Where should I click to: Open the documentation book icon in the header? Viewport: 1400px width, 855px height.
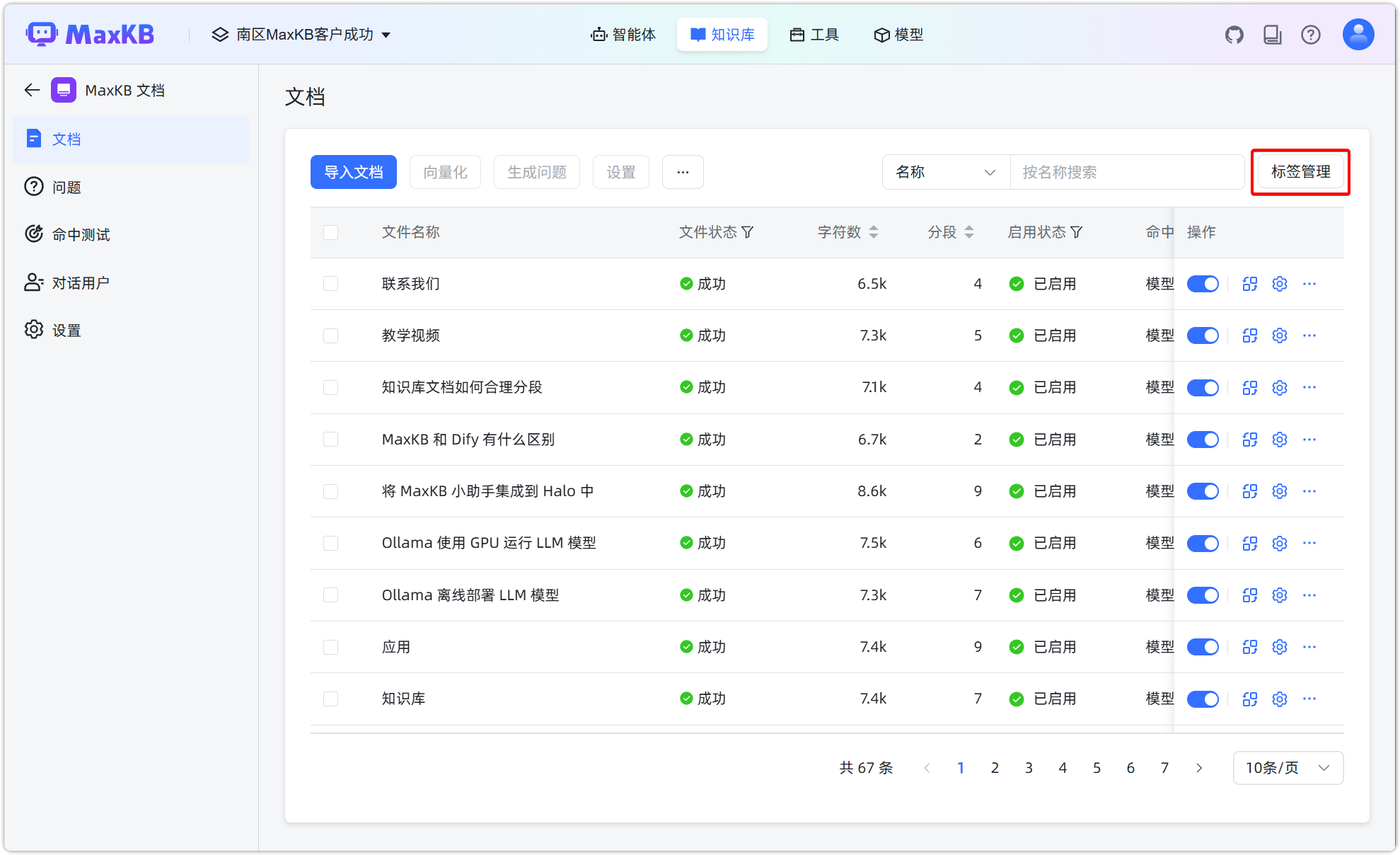pos(1273,34)
